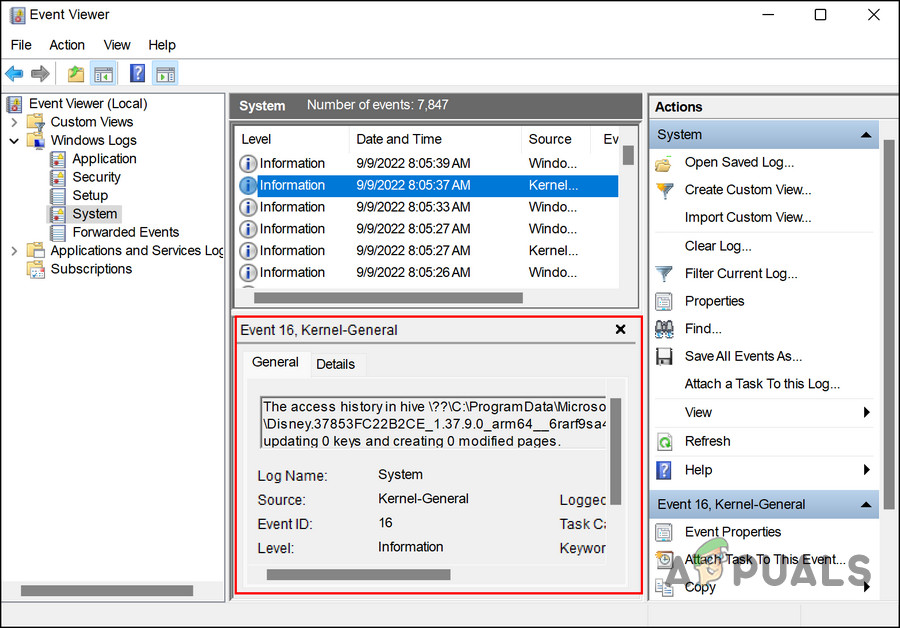The image size is (900, 628).
Task: Click info icon of 8:05:39 AM event
Action: click(248, 164)
